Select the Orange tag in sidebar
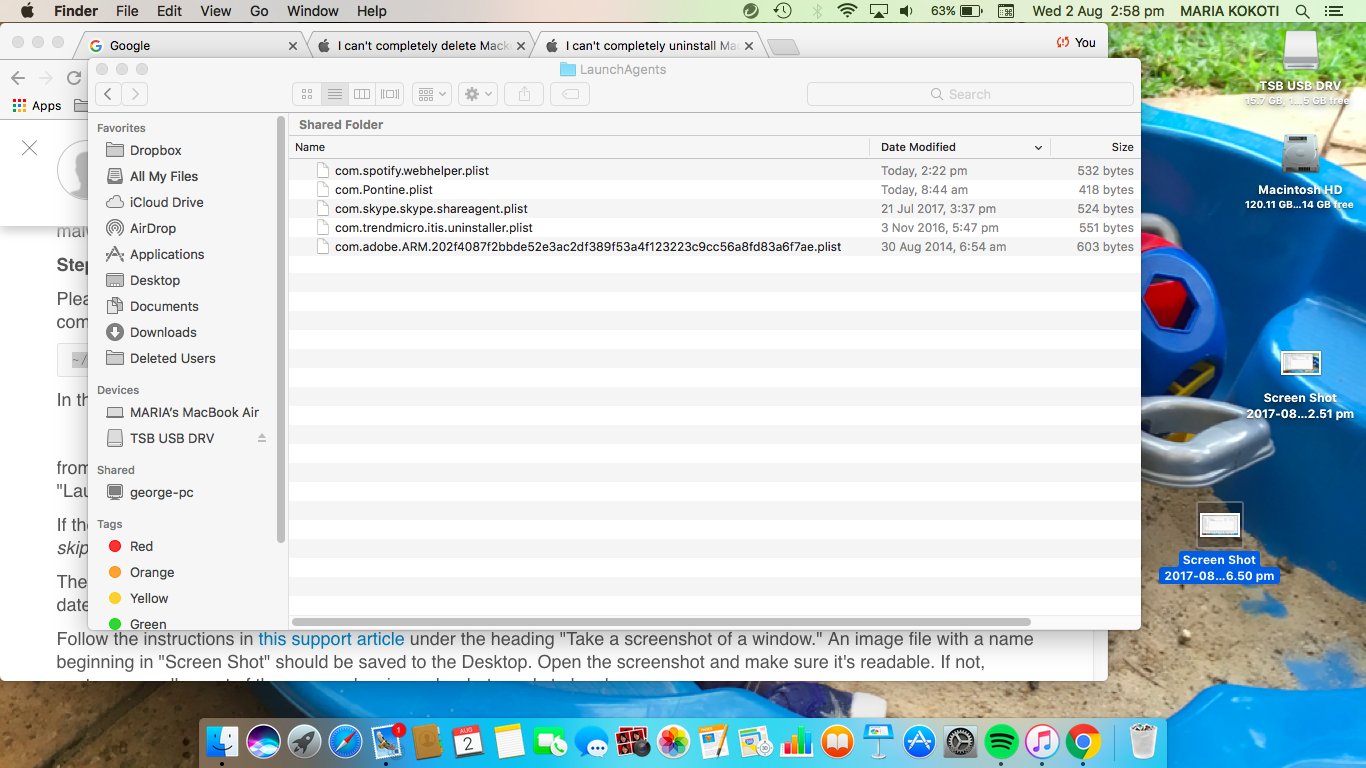1366x768 pixels. point(152,572)
